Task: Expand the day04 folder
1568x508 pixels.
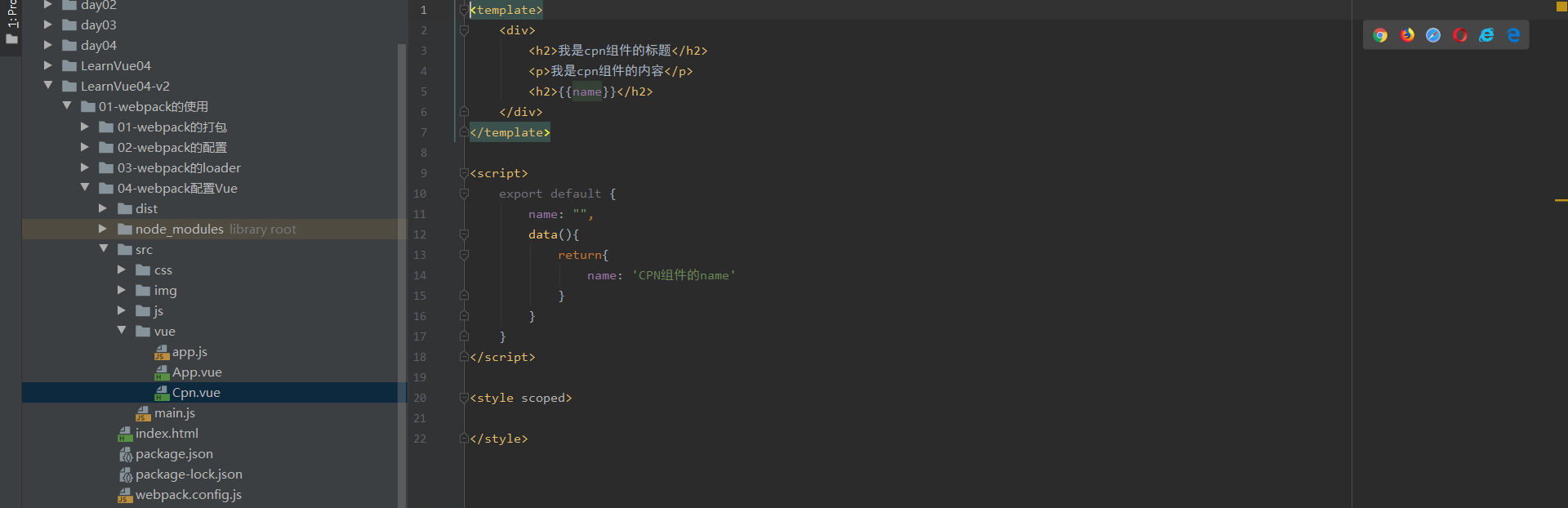Action: tap(48, 45)
